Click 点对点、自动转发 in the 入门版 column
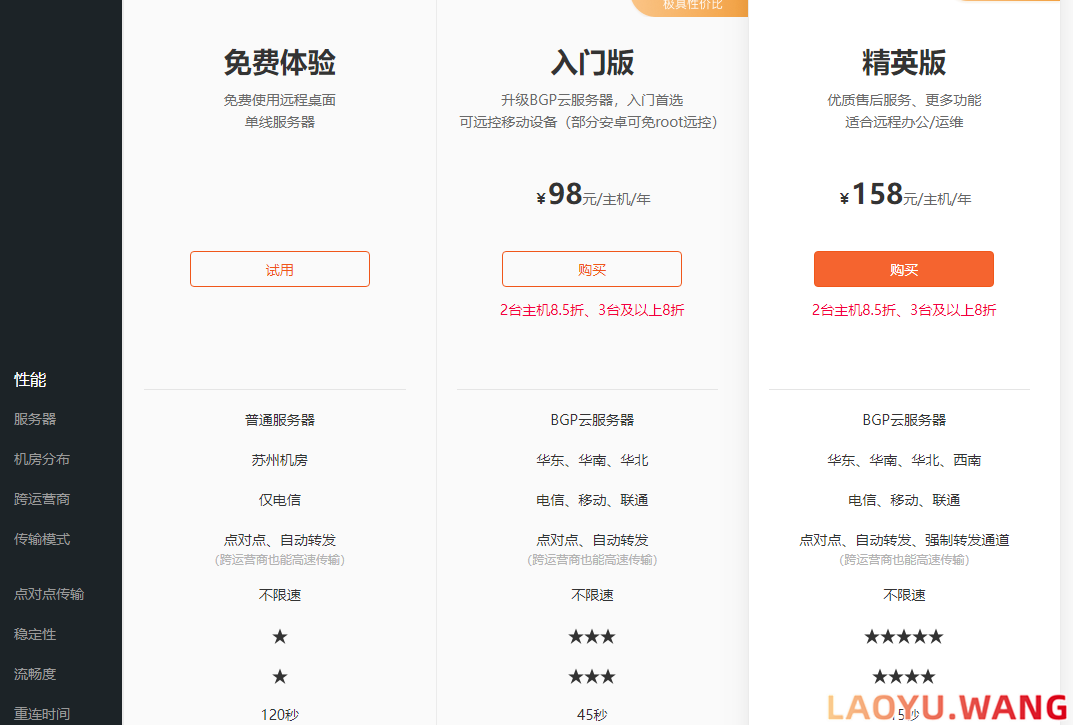This screenshot has height=725, width=1073. pos(592,540)
